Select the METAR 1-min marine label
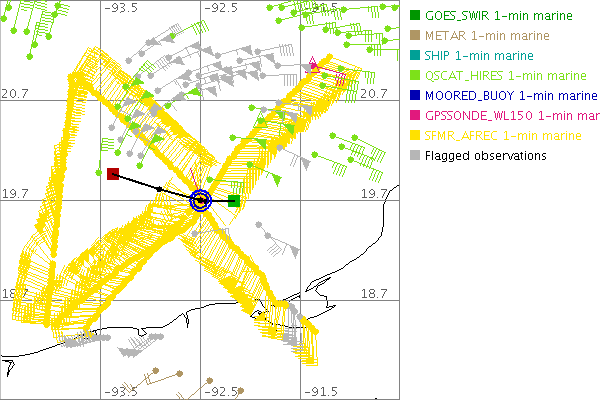The height and width of the screenshot is (400, 600). (484, 36)
